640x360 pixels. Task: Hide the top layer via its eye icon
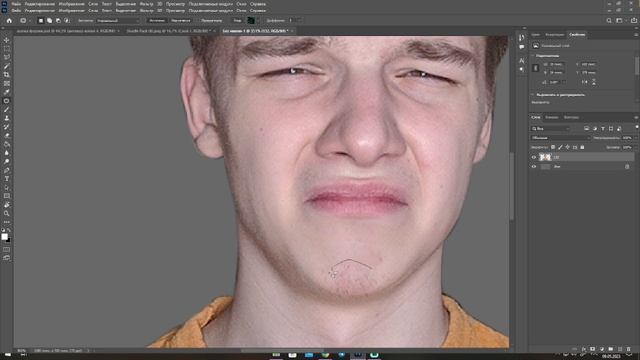534,157
